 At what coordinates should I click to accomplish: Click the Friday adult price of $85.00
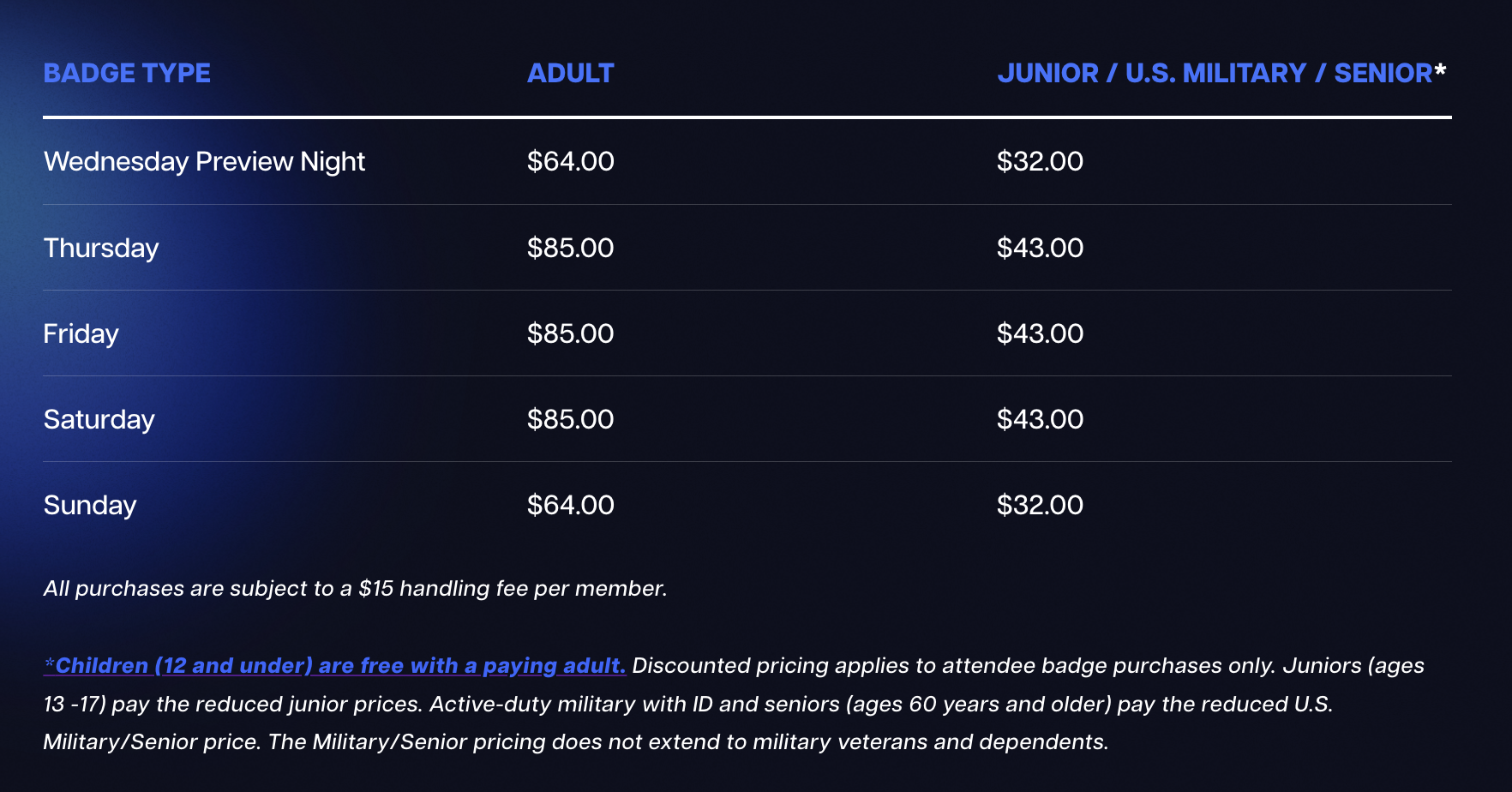570,334
